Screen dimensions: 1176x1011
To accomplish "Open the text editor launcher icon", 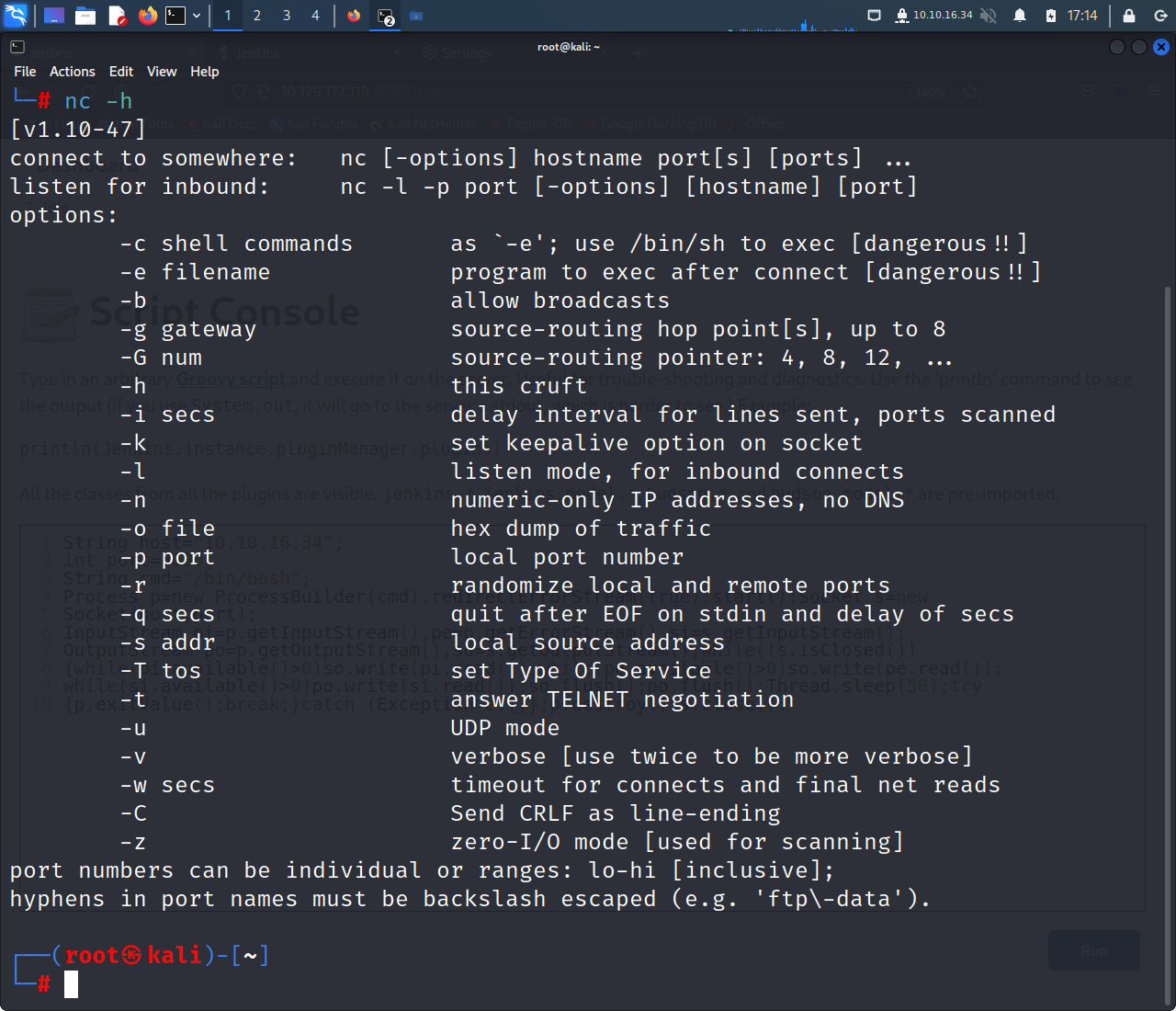I will pyautogui.click(x=117, y=16).
